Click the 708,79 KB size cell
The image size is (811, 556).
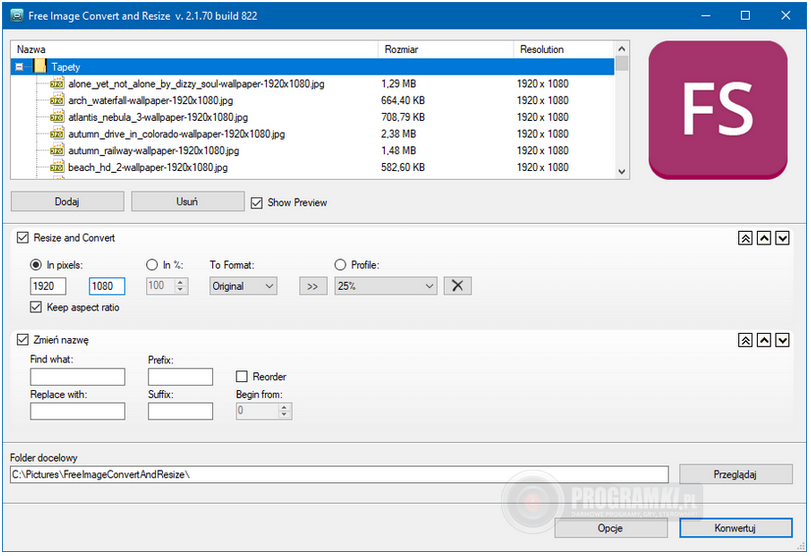pos(403,117)
